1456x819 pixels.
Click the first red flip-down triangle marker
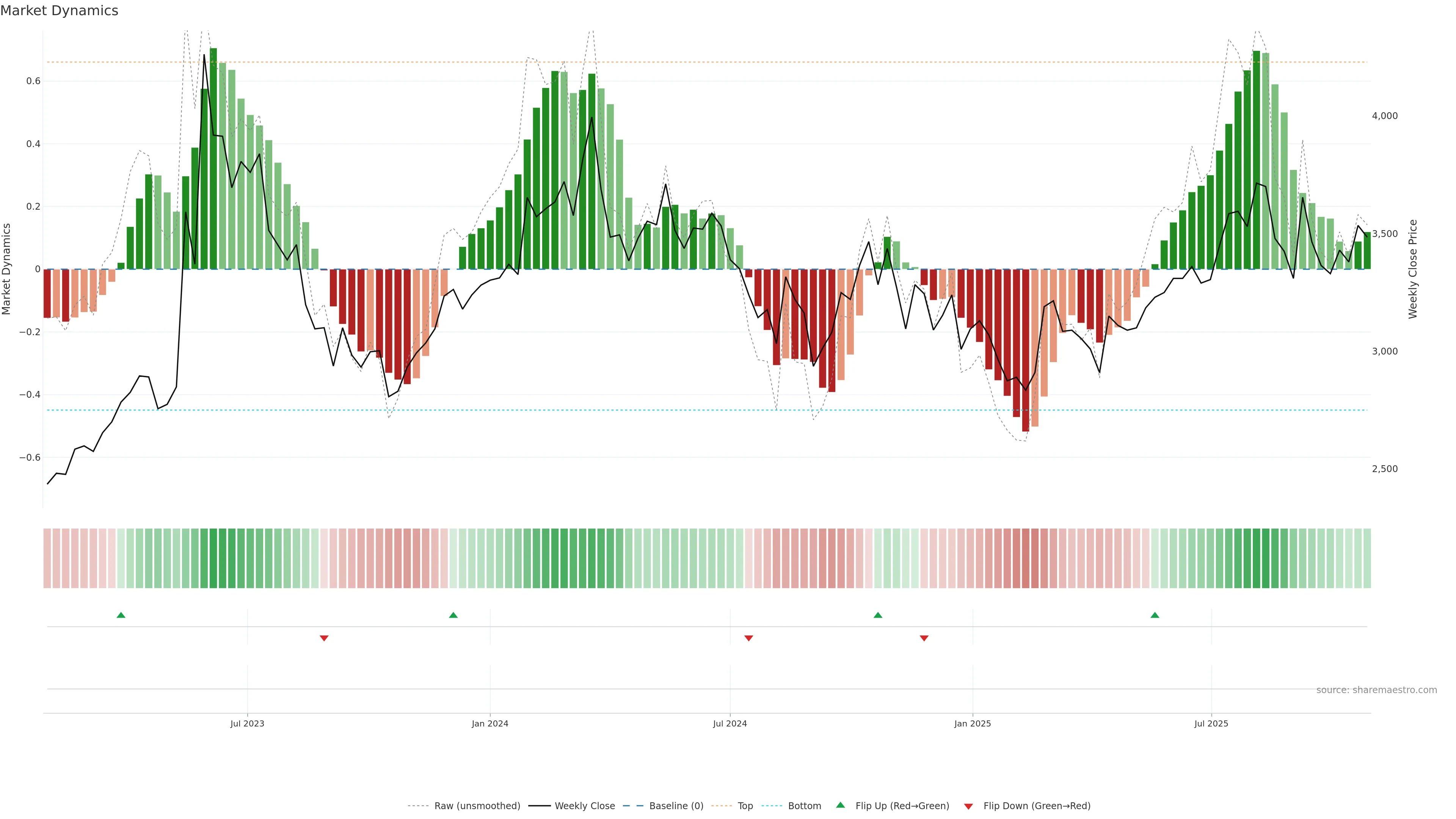(324, 638)
